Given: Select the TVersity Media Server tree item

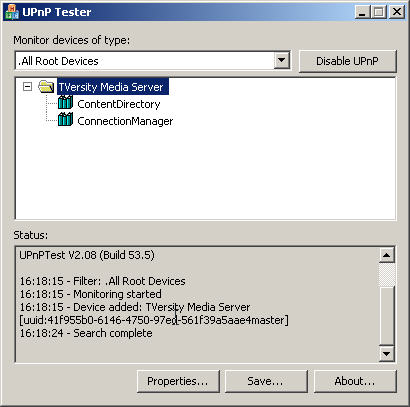Looking at the screenshot, I should (x=113, y=87).
